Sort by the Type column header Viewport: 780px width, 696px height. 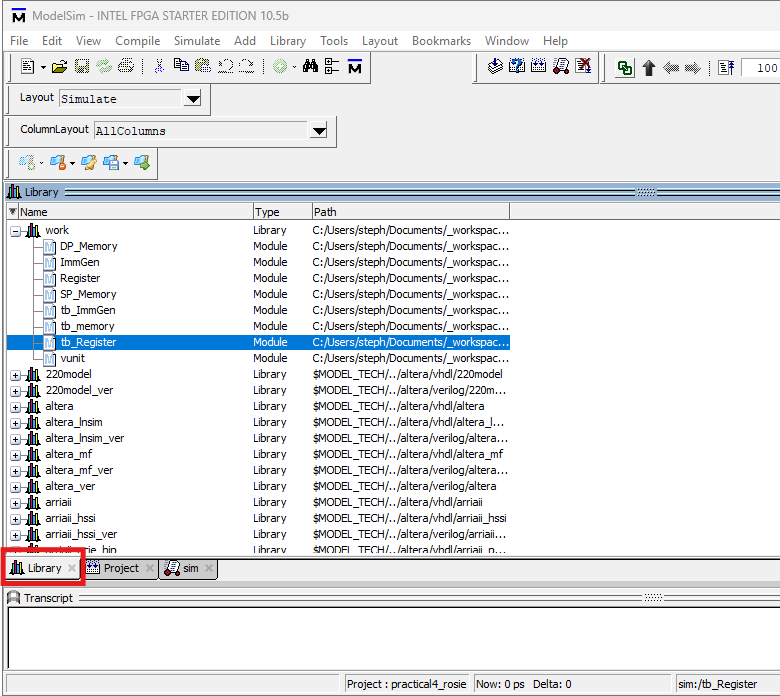[x=282, y=212]
